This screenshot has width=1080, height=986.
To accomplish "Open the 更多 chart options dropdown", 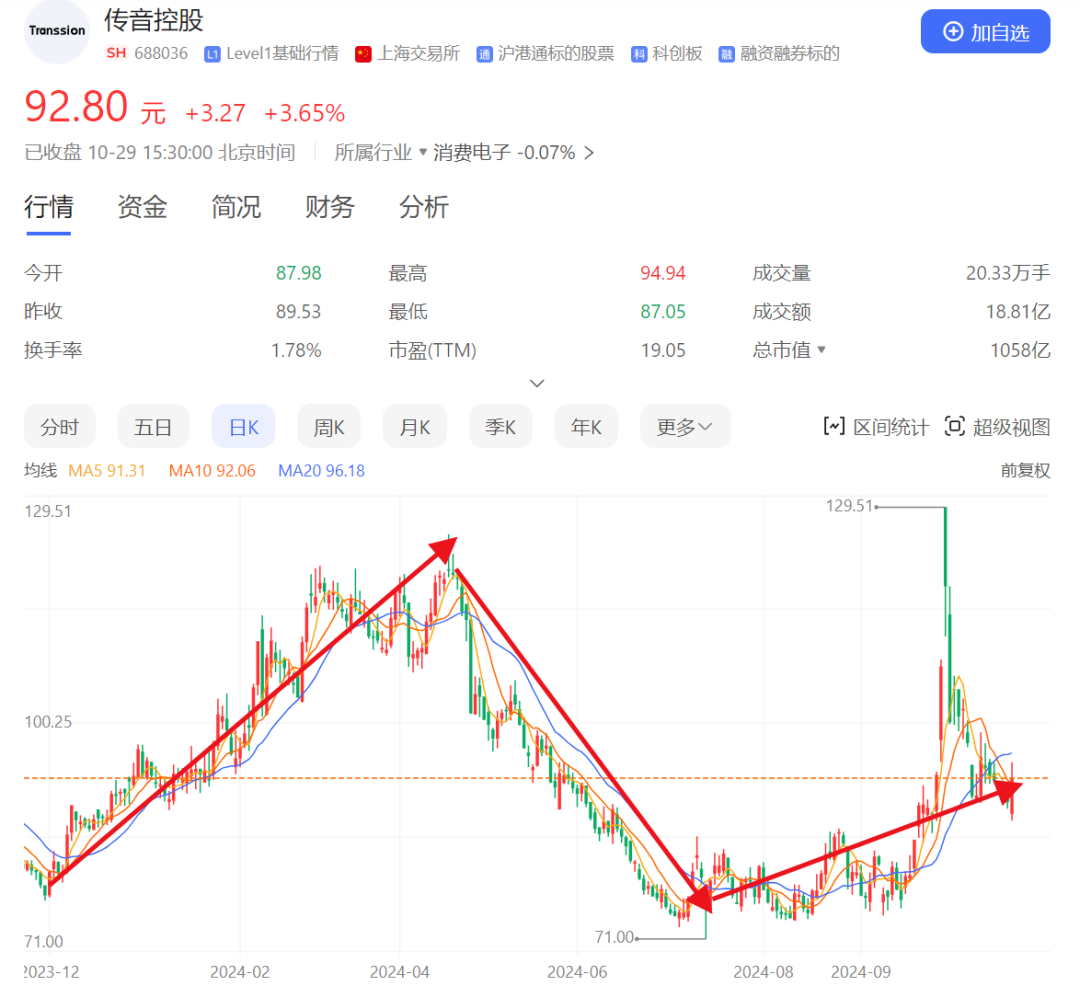I will point(685,426).
